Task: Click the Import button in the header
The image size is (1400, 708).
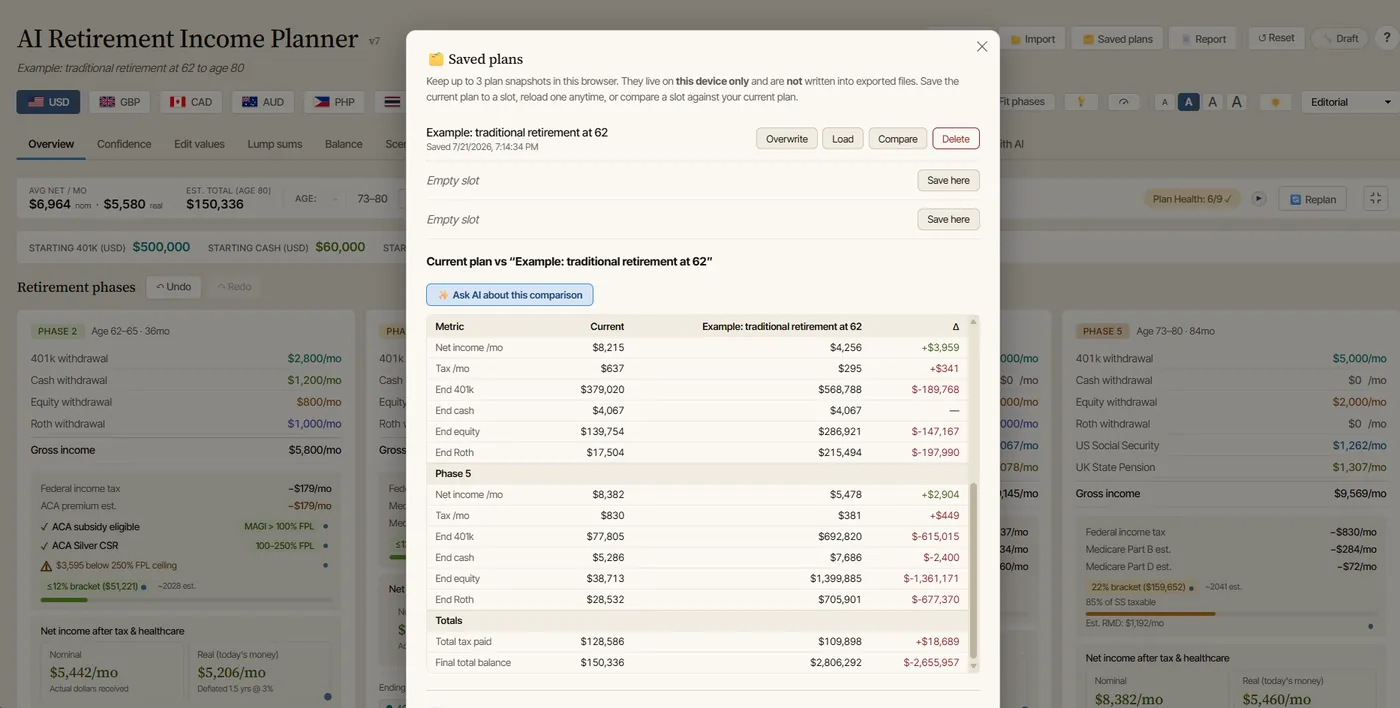Action: (x=1032, y=39)
